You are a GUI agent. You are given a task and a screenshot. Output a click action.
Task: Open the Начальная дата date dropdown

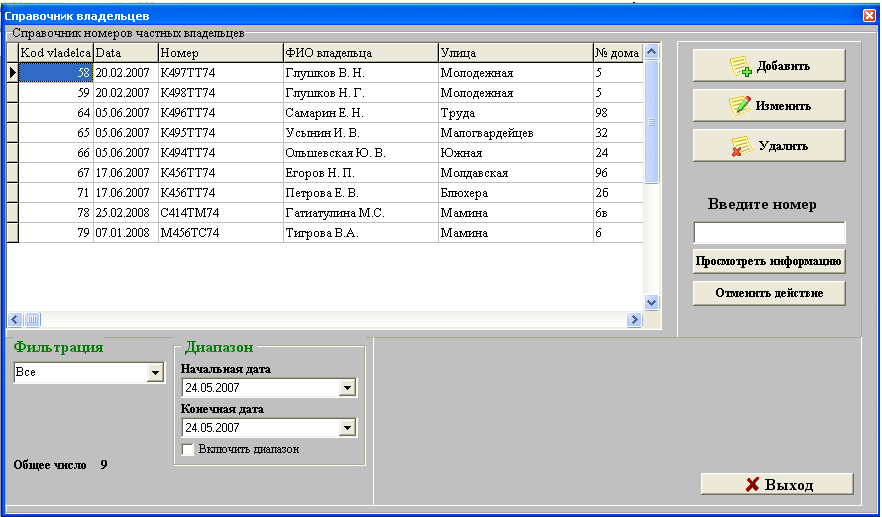point(347,388)
